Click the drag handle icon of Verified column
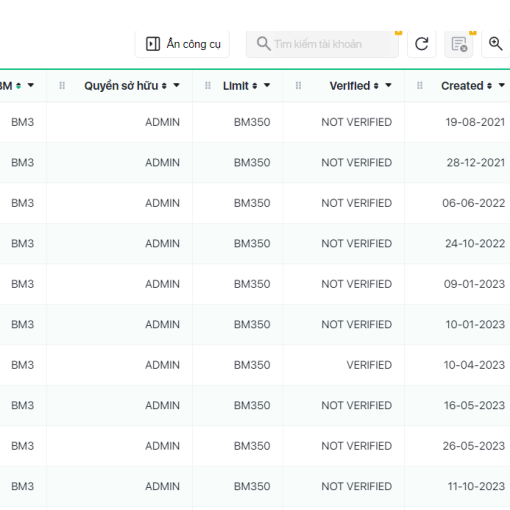Viewport: 510px width, 510px height. coord(298,86)
